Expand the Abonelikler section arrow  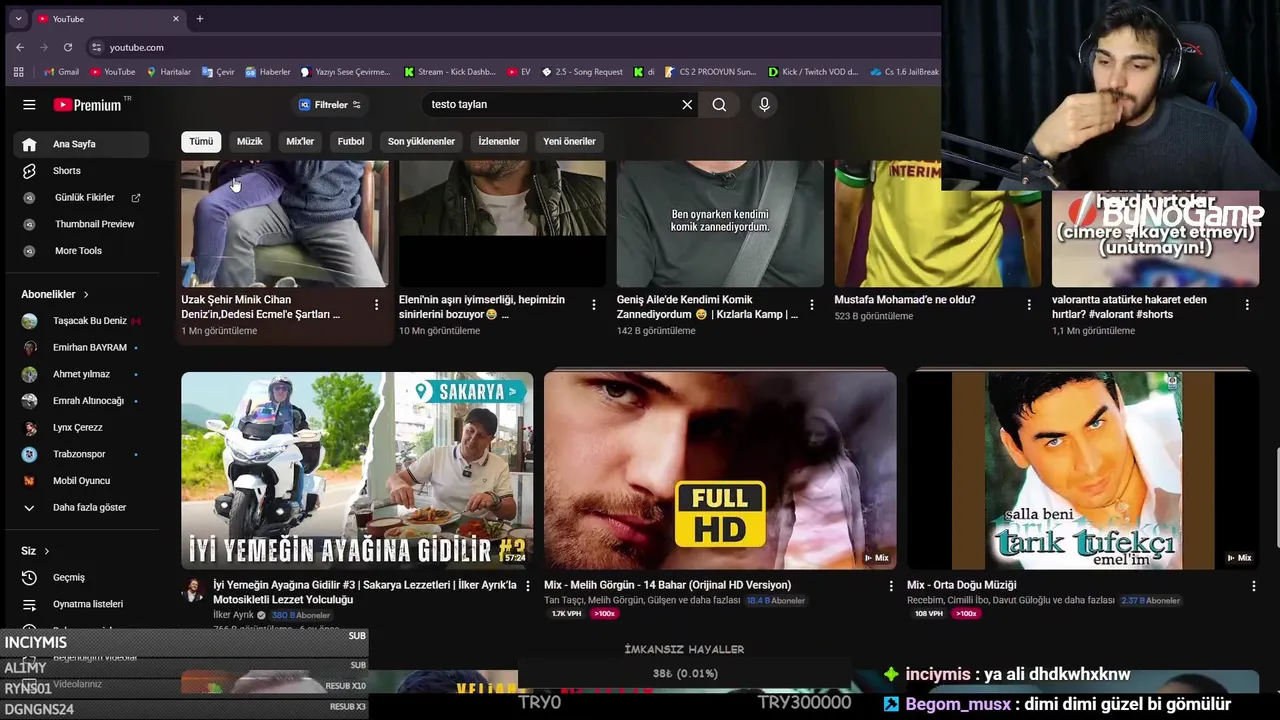tap(86, 294)
